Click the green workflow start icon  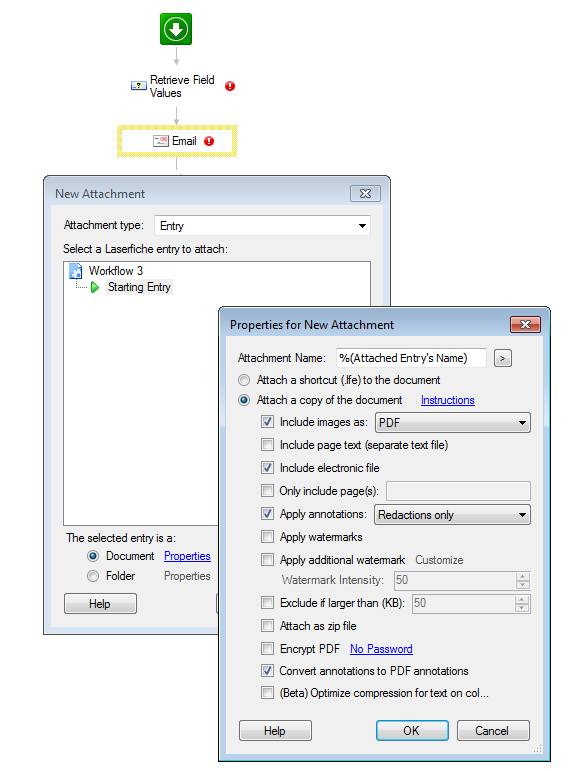coord(176,29)
